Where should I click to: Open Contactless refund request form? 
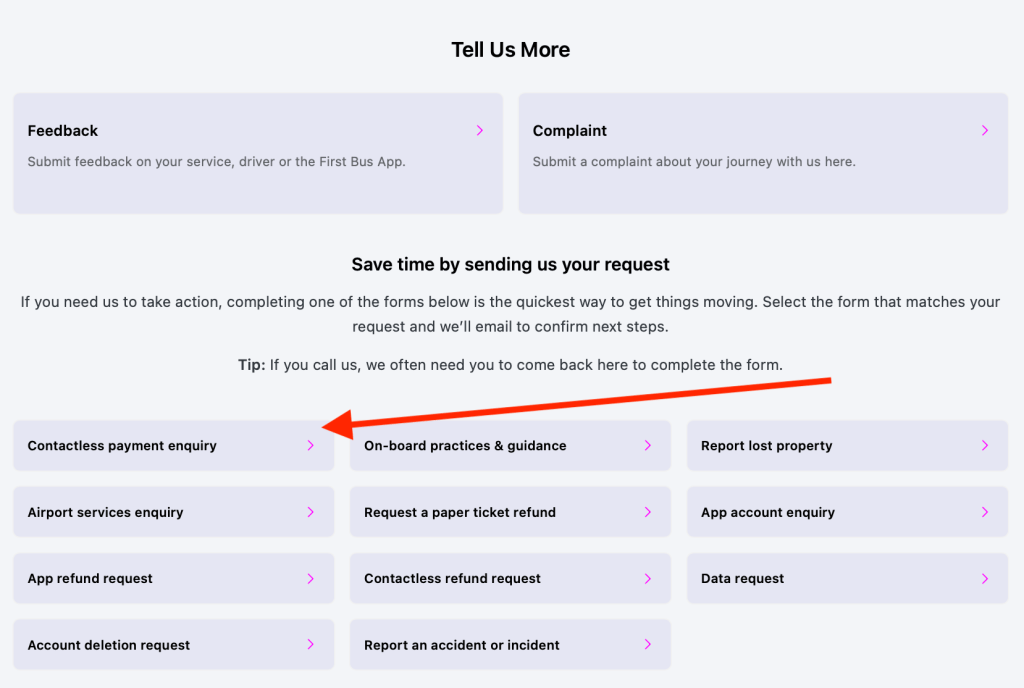tap(452, 579)
